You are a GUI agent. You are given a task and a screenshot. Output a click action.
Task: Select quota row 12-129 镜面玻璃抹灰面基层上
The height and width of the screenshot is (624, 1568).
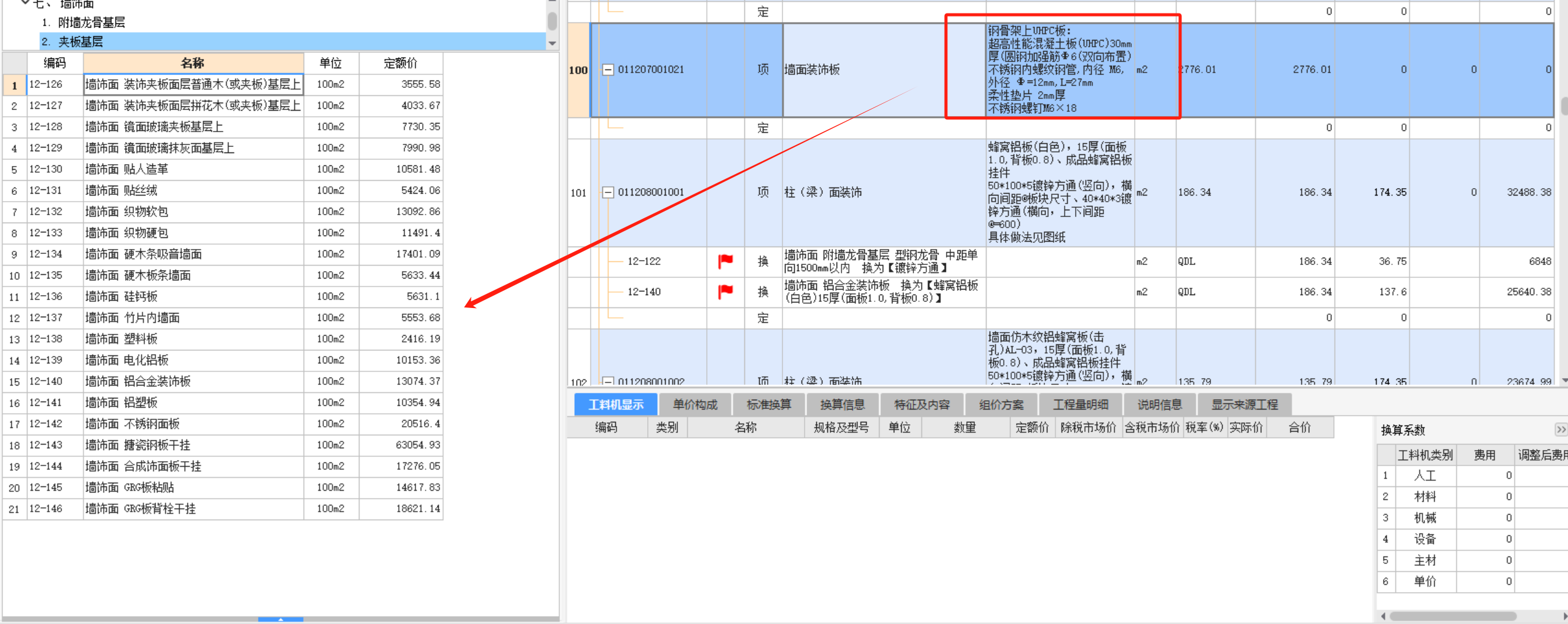pyautogui.click(x=223, y=148)
